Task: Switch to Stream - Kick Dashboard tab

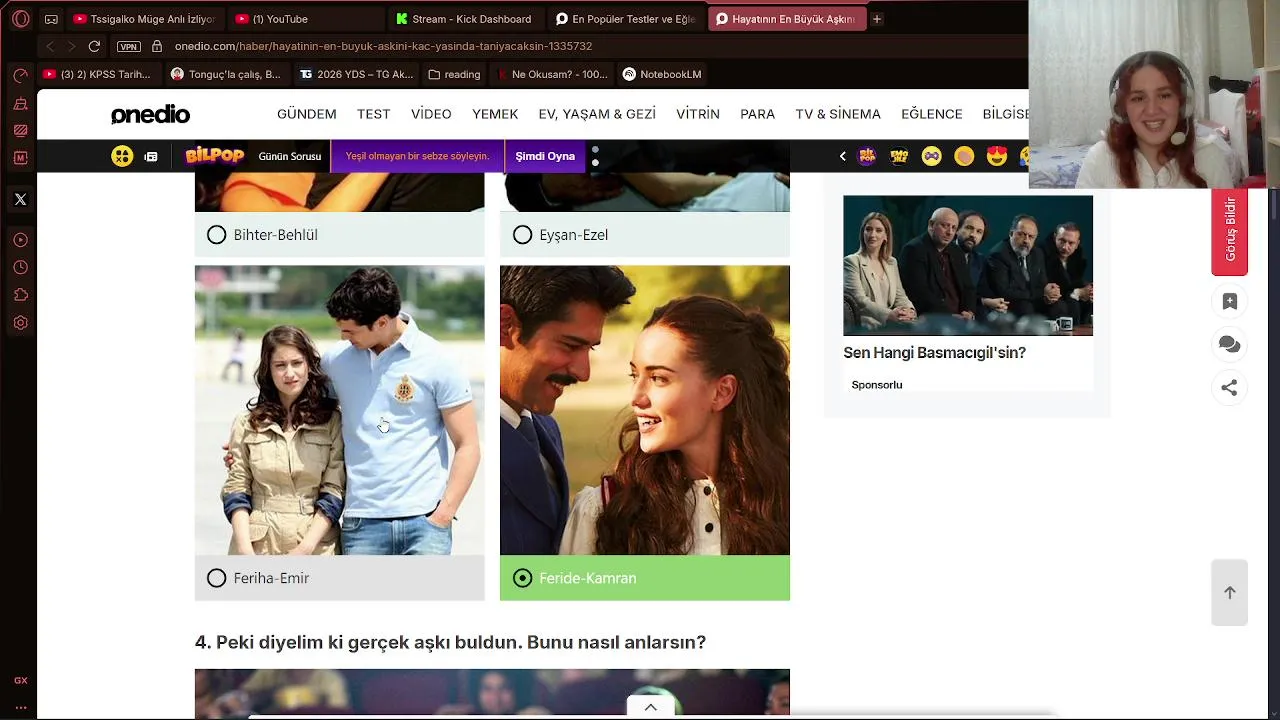Action: pos(466,19)
